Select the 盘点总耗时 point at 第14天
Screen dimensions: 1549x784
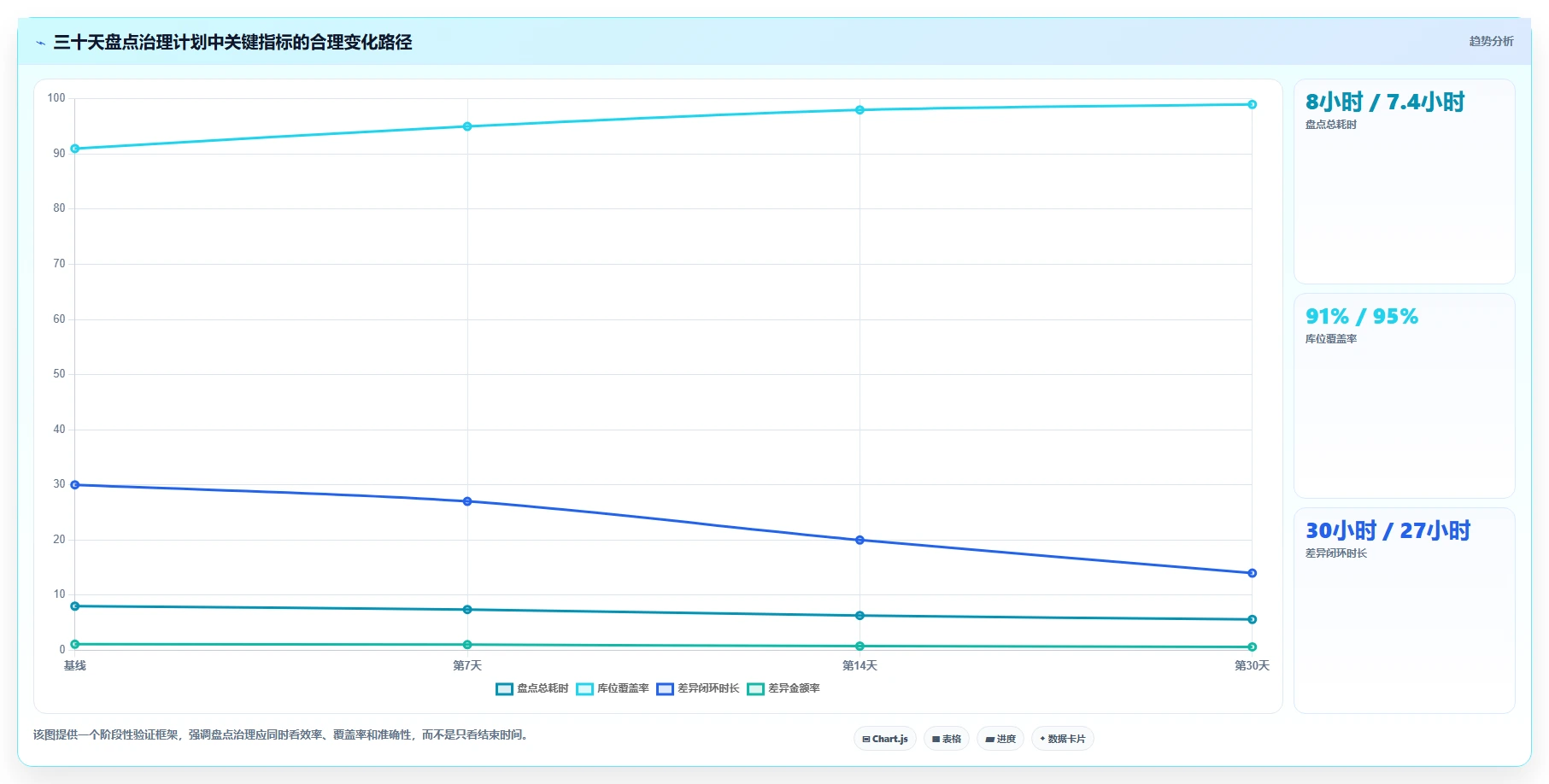860,616
